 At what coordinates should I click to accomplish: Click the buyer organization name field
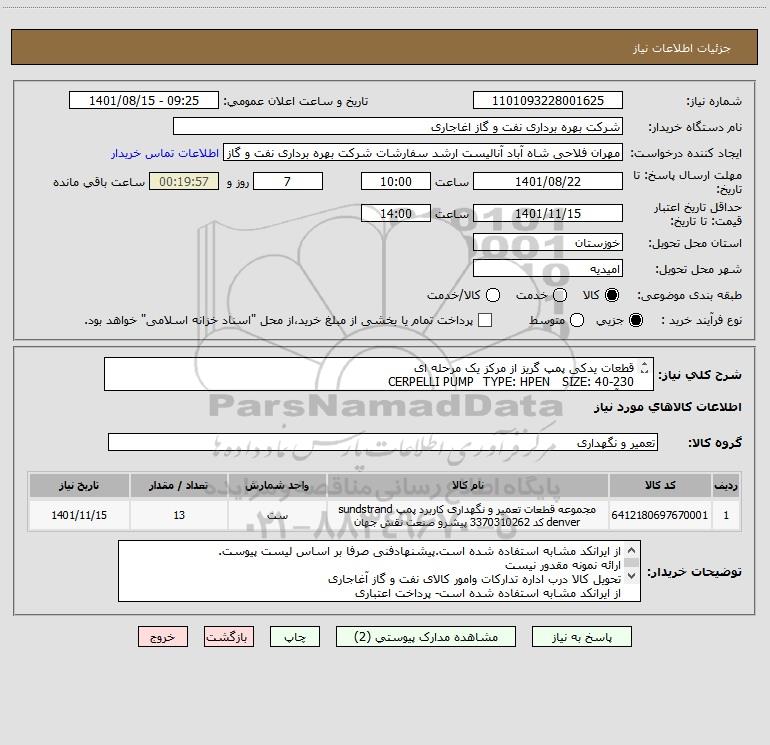click(x=398, y=126)
